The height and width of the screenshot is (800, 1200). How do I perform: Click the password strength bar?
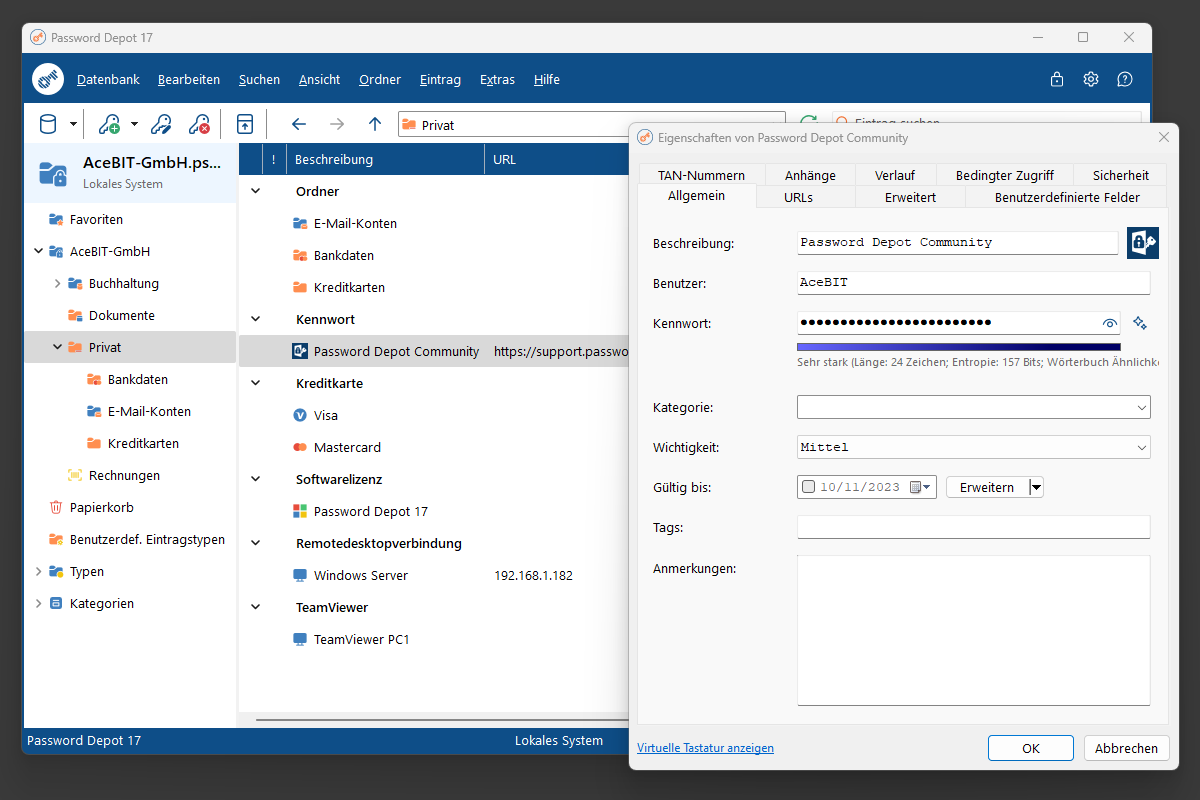point(957,345)
